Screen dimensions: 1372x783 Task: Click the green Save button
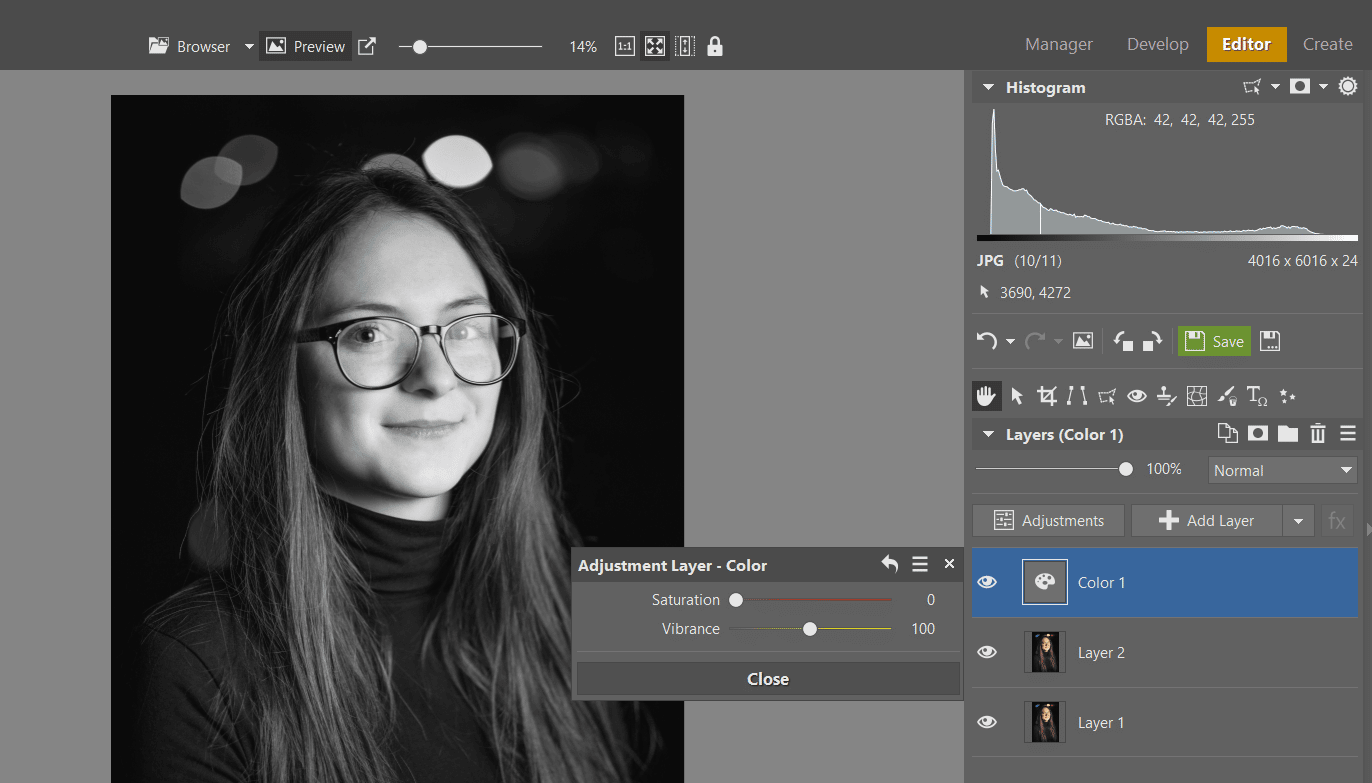(1214, 341)
